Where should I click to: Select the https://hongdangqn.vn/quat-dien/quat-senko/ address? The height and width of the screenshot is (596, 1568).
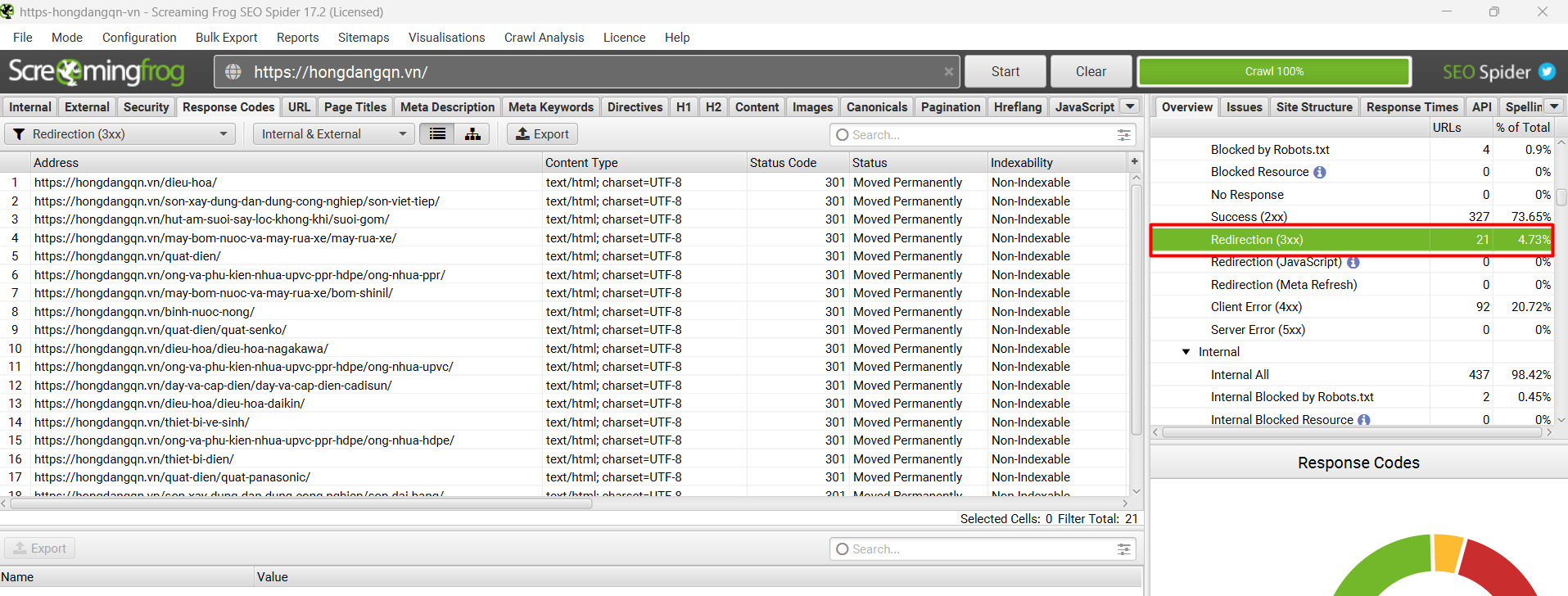point(160,330)
